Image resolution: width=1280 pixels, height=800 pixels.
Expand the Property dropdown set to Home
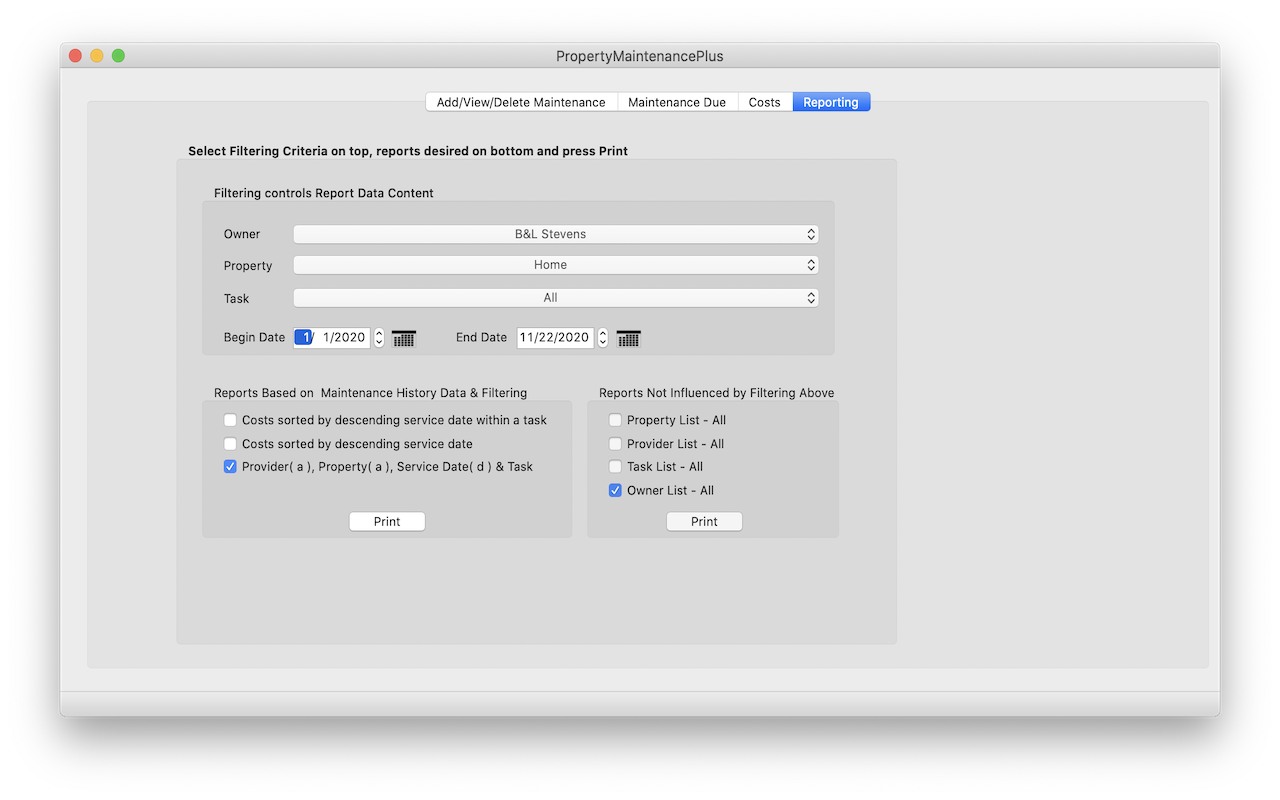click(555, 265)
